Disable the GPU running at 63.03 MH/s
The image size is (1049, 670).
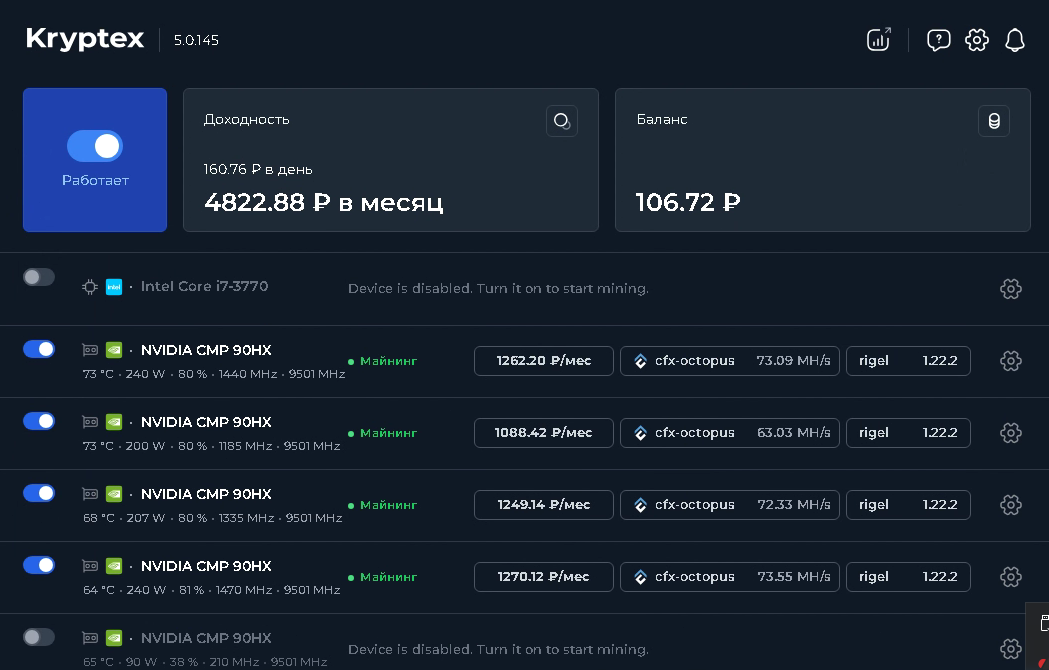click(39, 421)
